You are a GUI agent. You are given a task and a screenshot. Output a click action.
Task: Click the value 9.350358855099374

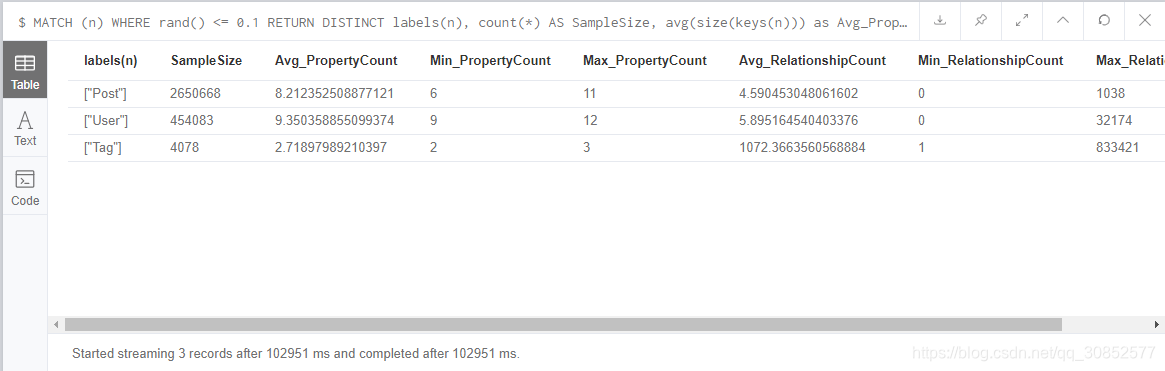coord(334,120)
